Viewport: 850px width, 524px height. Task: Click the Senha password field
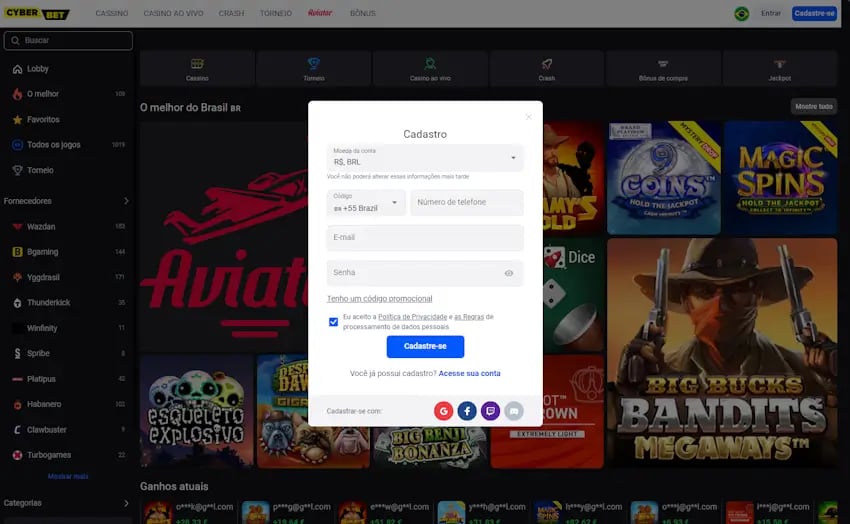[425, 273]
